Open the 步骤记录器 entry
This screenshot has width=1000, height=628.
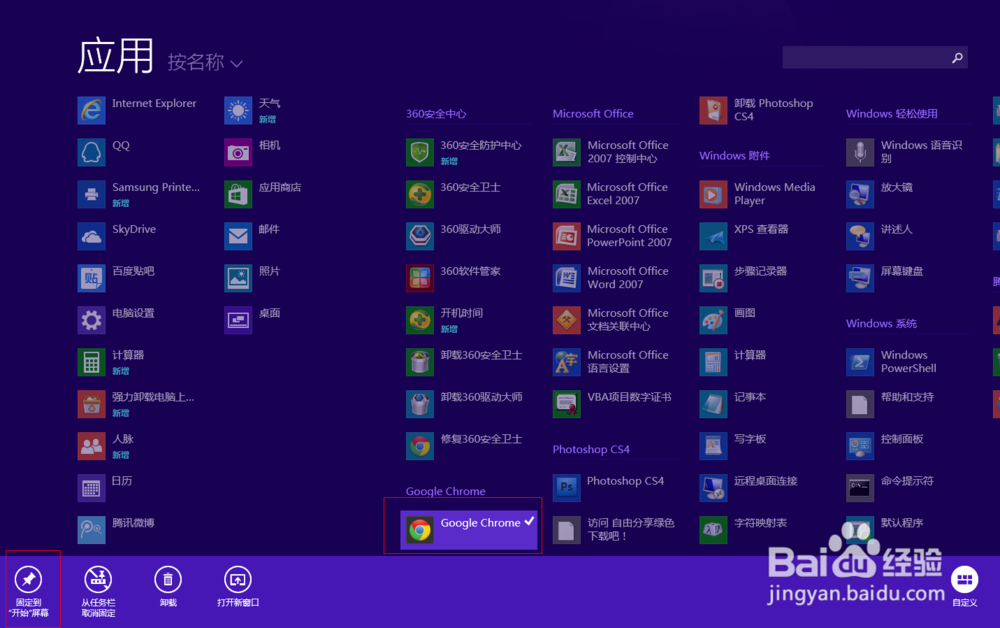pos(746,278)
